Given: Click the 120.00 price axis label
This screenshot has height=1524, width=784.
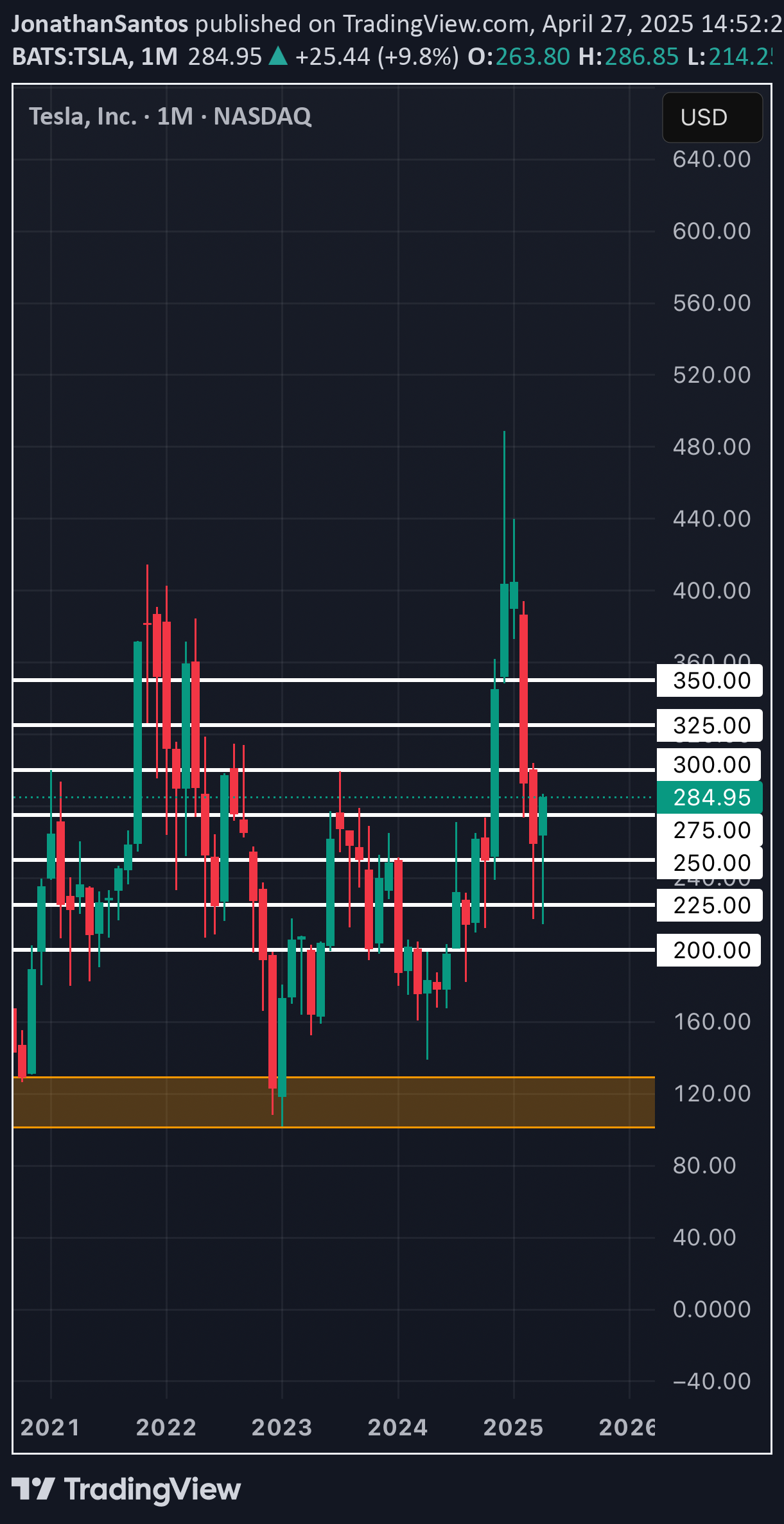Looking at the screenshot, I should pos(711,1094).
